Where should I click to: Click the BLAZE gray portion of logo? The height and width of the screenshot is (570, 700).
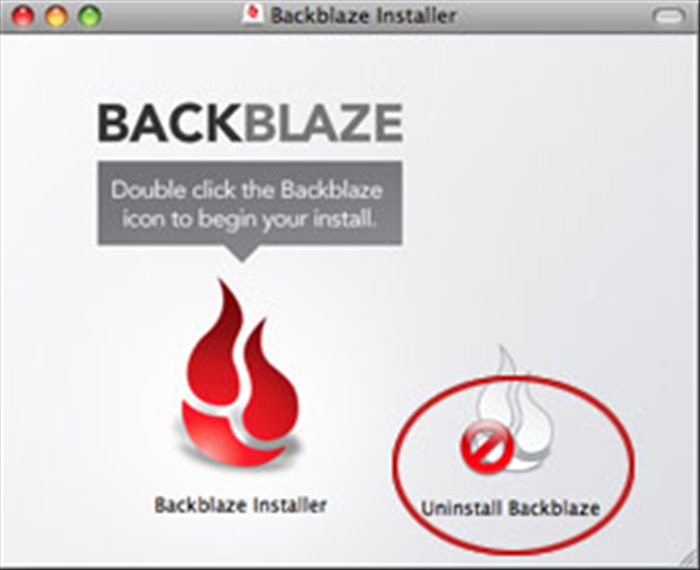pos(323,123)
